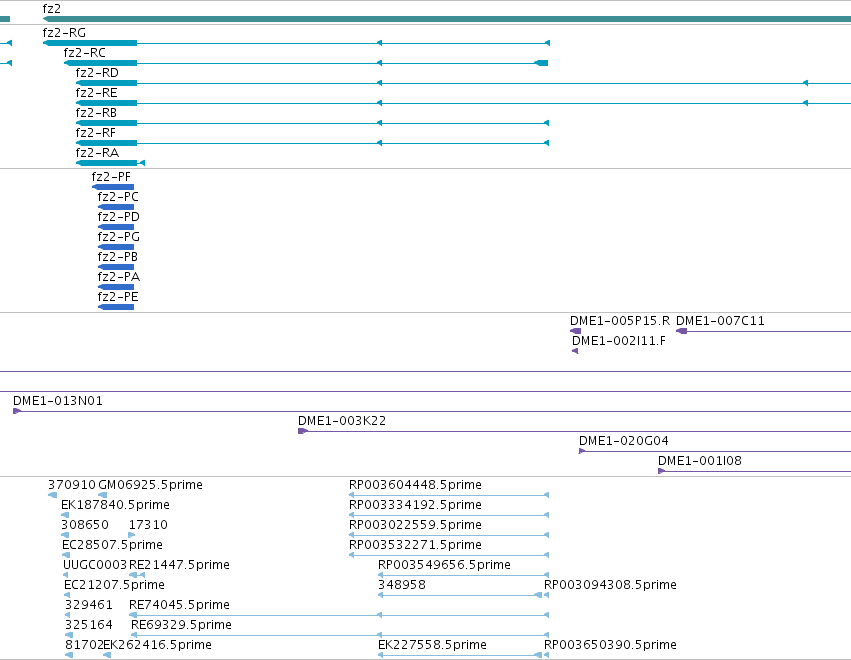Image resolution: width=851 pixels, height=660 pixels.
Task: Select the UUGC0003 EST label
Action: 95,565
